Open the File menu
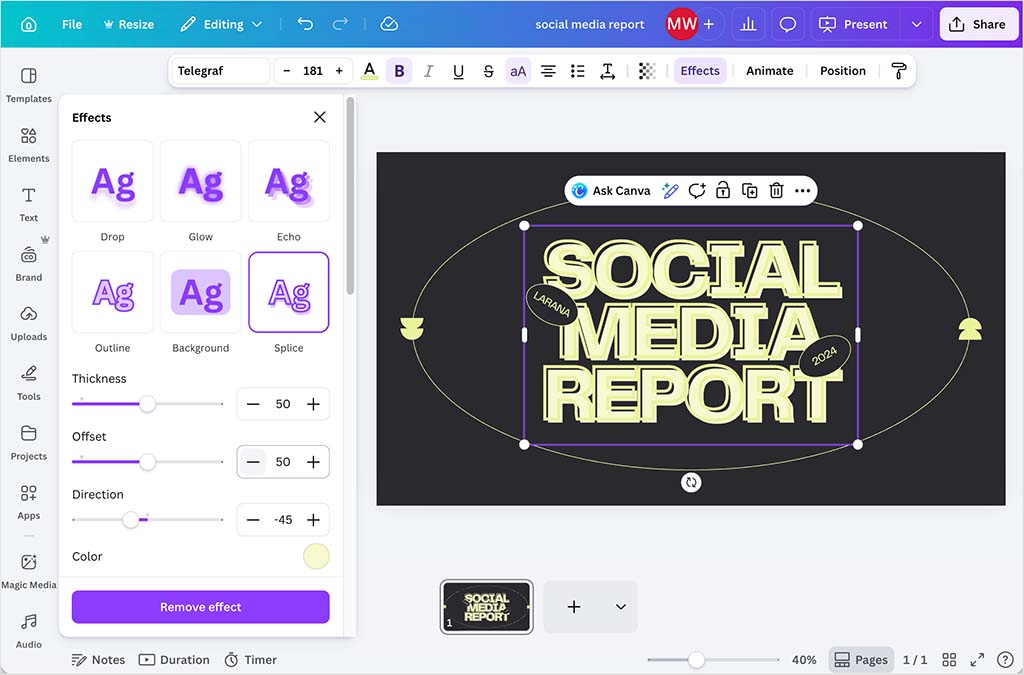 pyautogui.click(x=71, y=22)
